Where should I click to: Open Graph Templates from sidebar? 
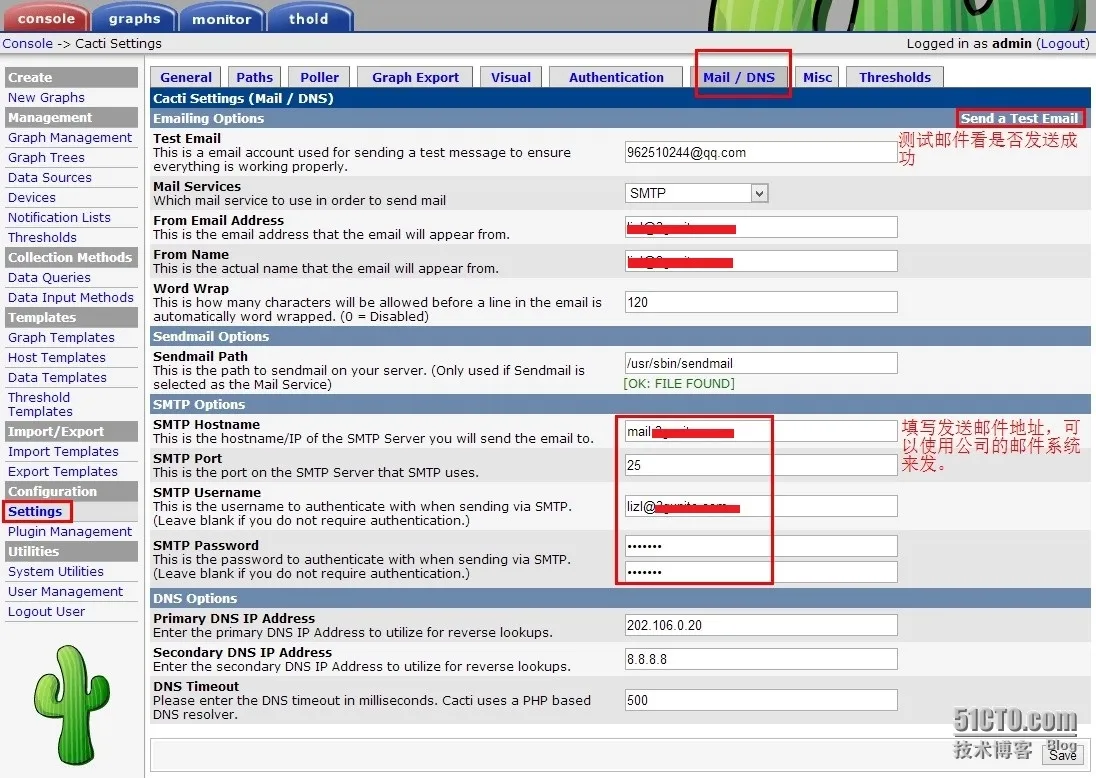pyautogui.click(x=62, y=337)
